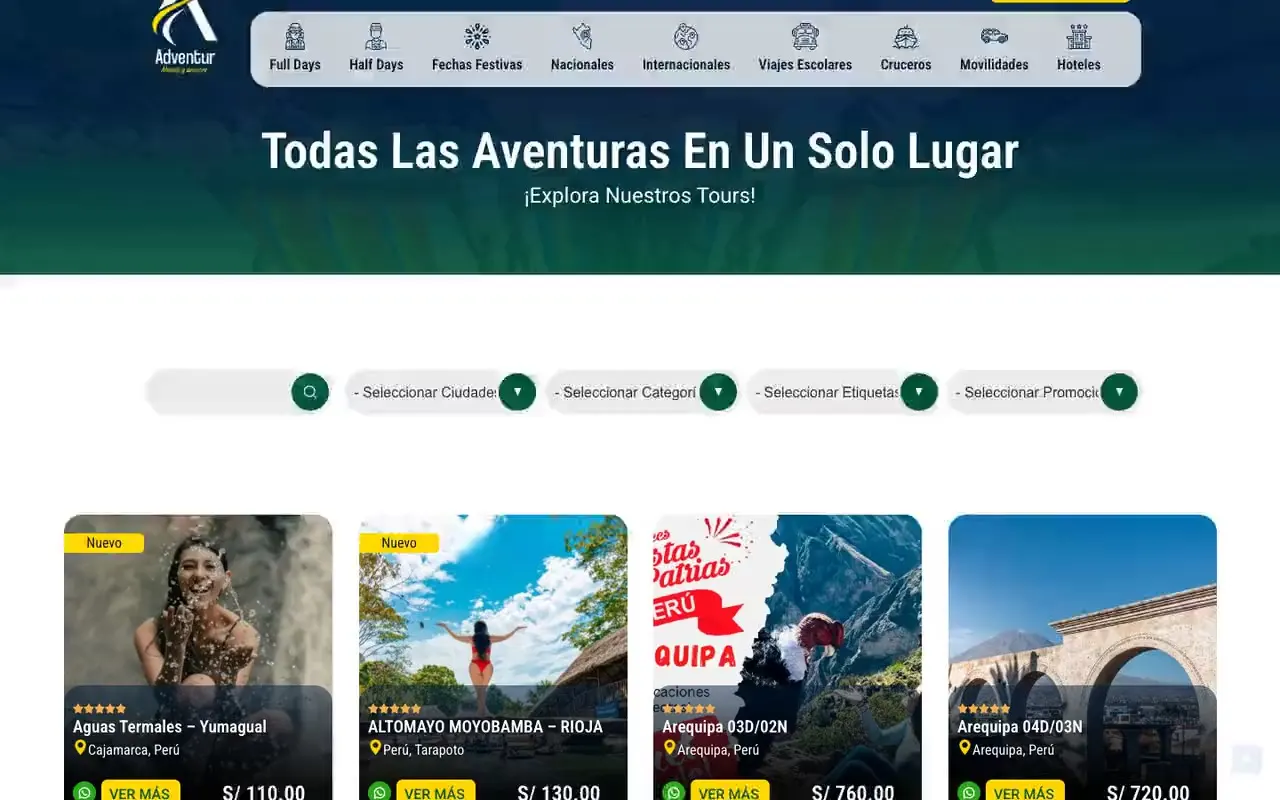
Task: Click WhatsApp icon on Aguas Termales card
Action: click(85, 792)
